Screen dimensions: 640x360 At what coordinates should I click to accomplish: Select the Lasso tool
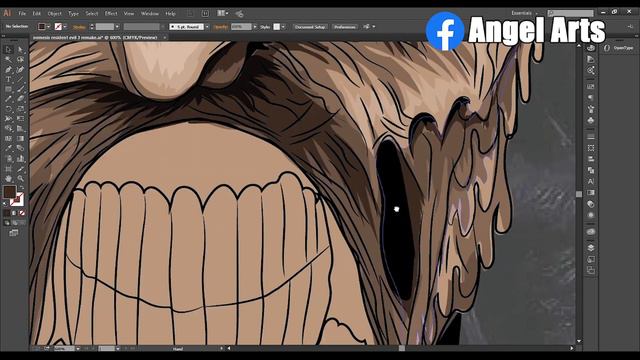(20, 60)
